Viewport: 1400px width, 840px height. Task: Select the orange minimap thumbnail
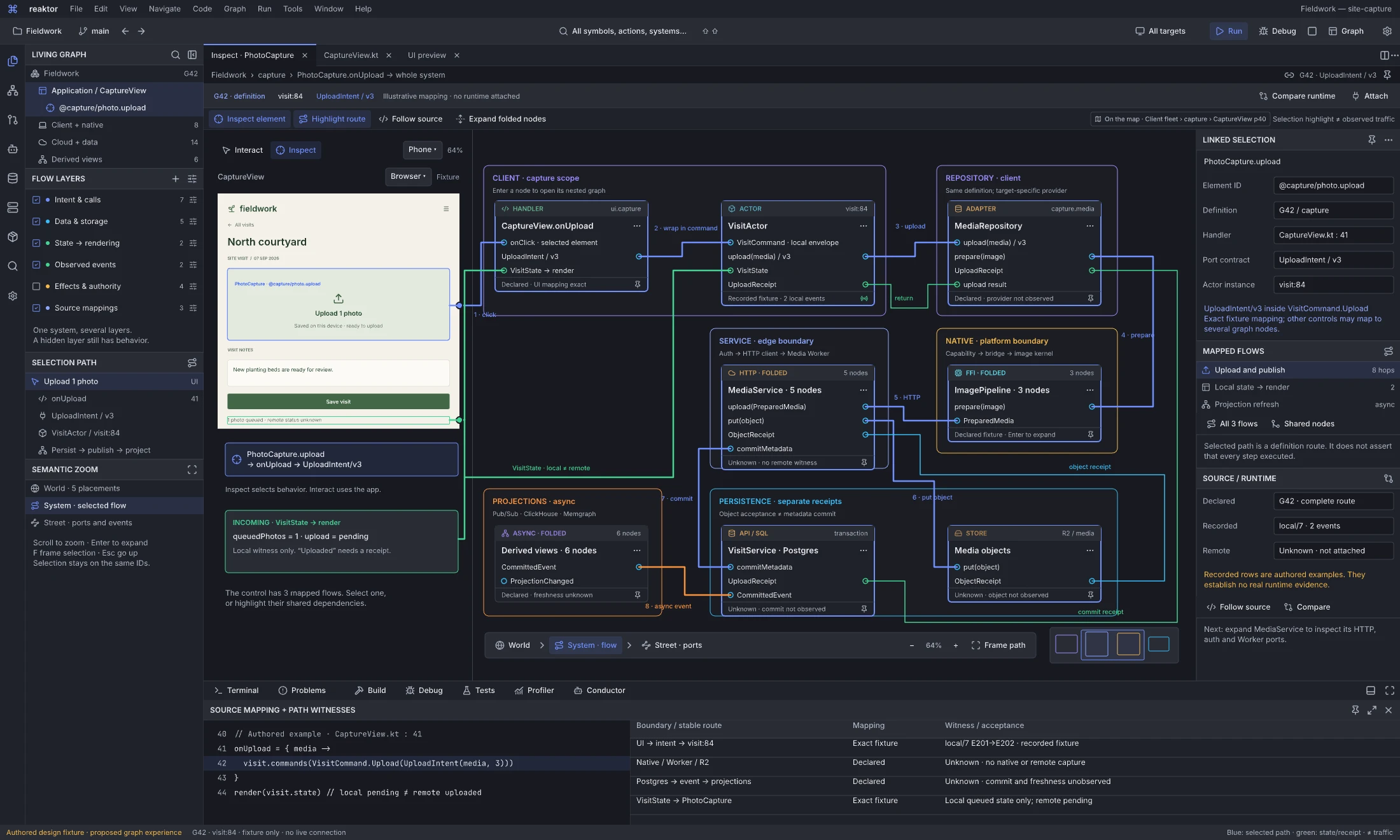coord(1128,644)
